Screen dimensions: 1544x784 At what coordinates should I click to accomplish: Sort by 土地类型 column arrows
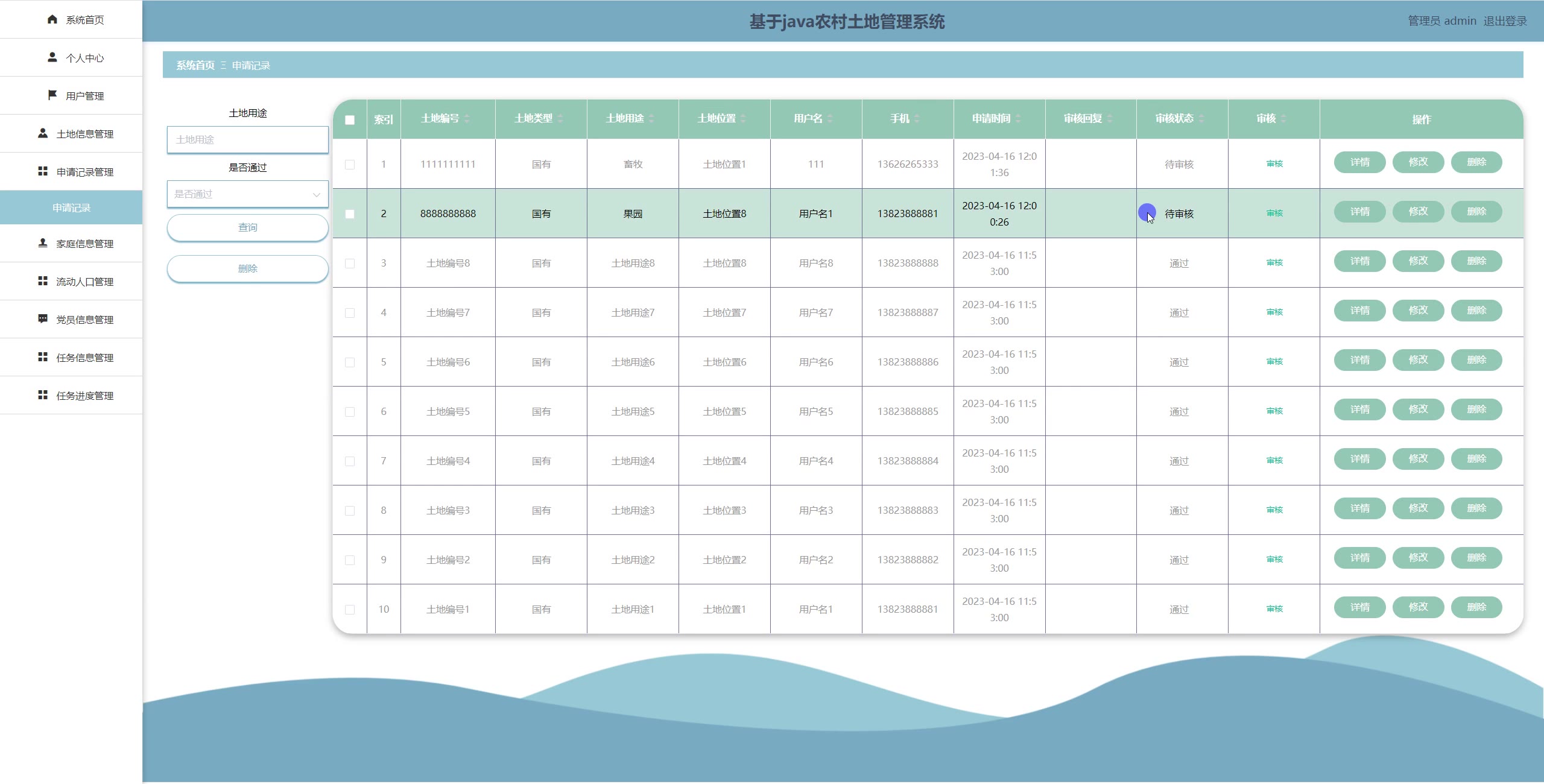coord(560,119)
